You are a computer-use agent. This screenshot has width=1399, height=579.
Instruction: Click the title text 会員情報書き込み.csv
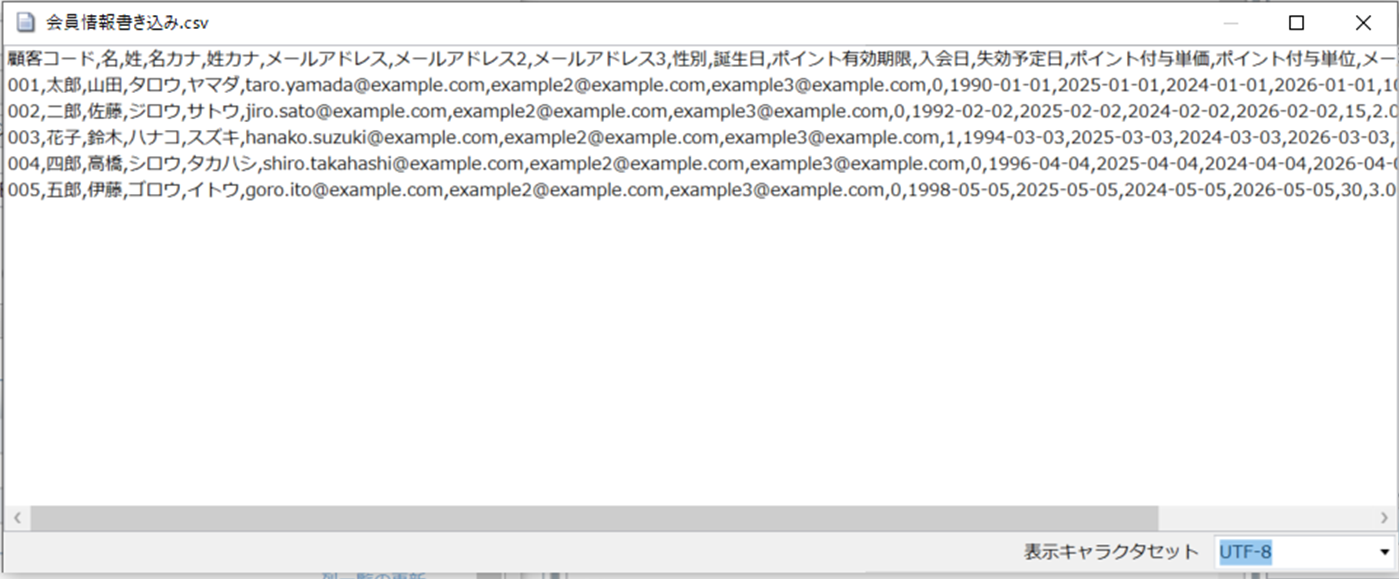[x=128, y=22]
